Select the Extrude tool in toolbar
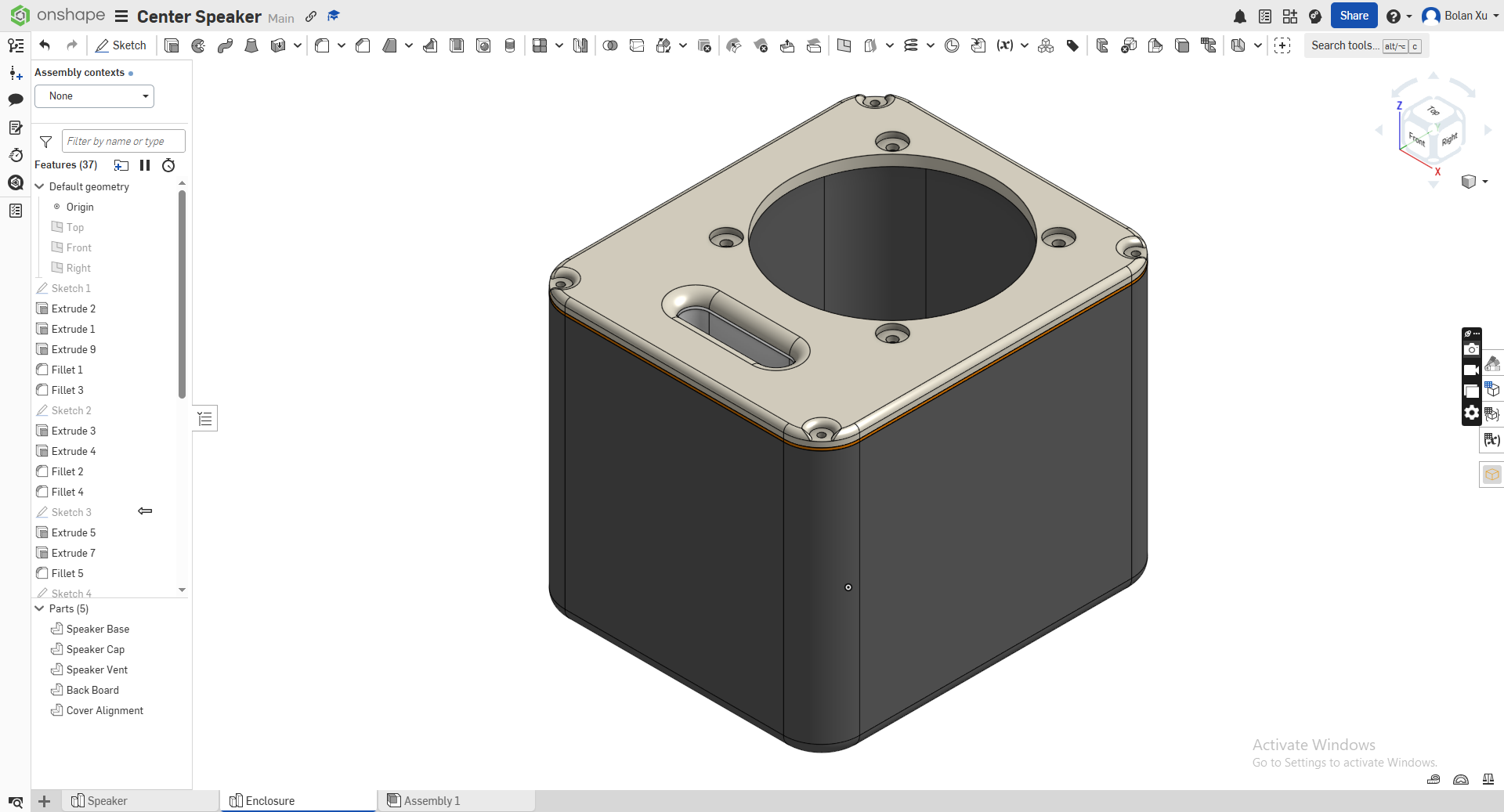 pos(172,45)
